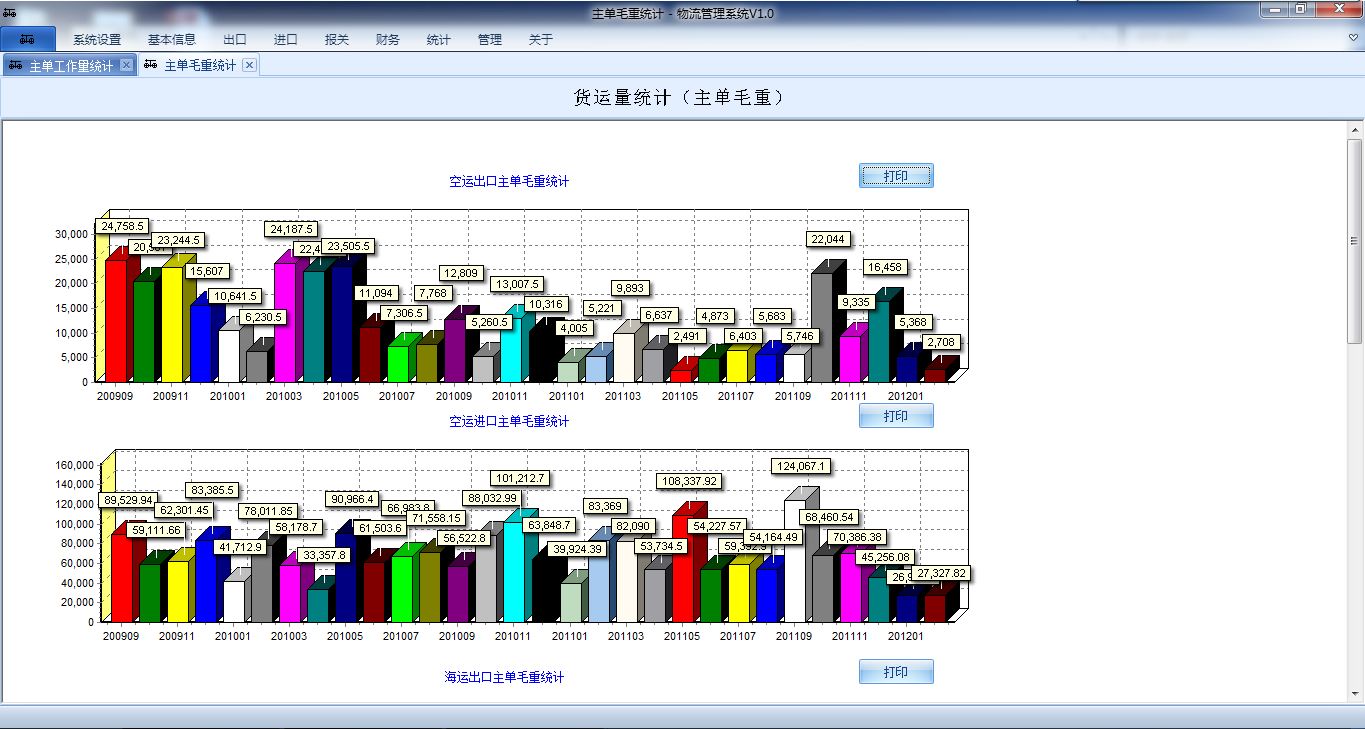Expand the ribbon chevron at top right

coord(1354,38)
